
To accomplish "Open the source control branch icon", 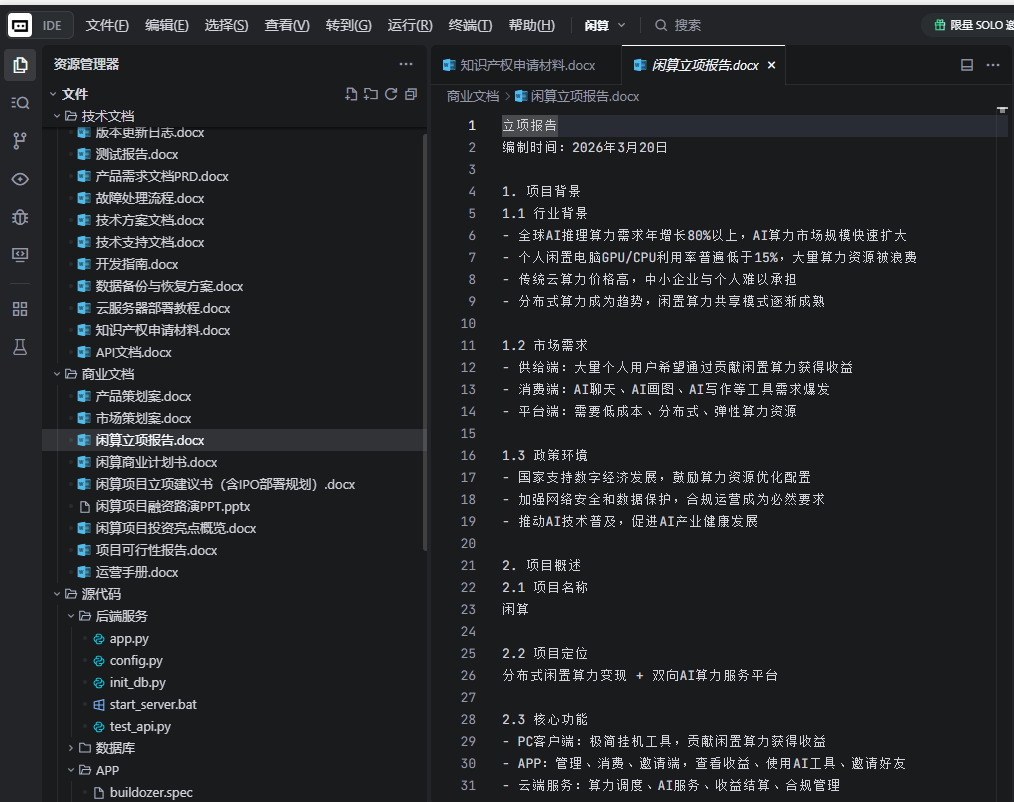I will click(20, 141).
